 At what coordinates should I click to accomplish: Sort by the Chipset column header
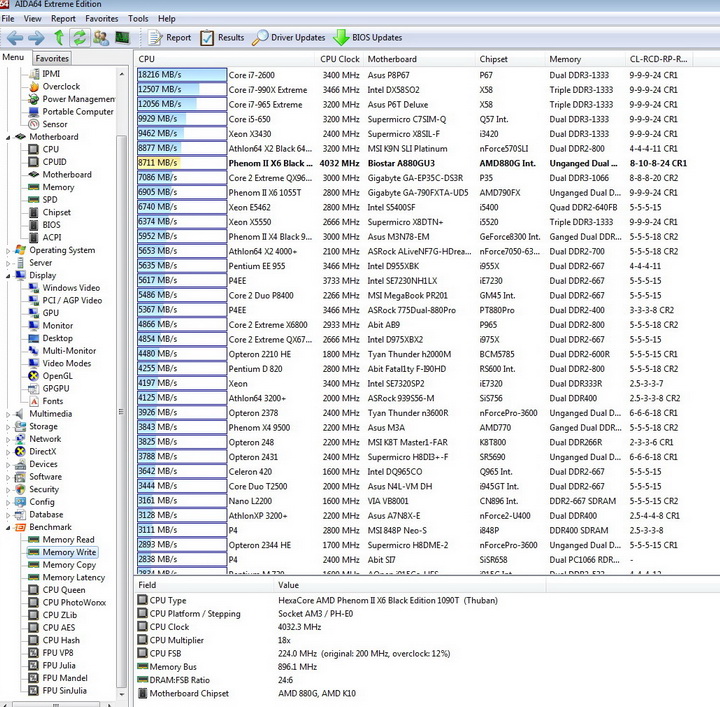point(510,59)
